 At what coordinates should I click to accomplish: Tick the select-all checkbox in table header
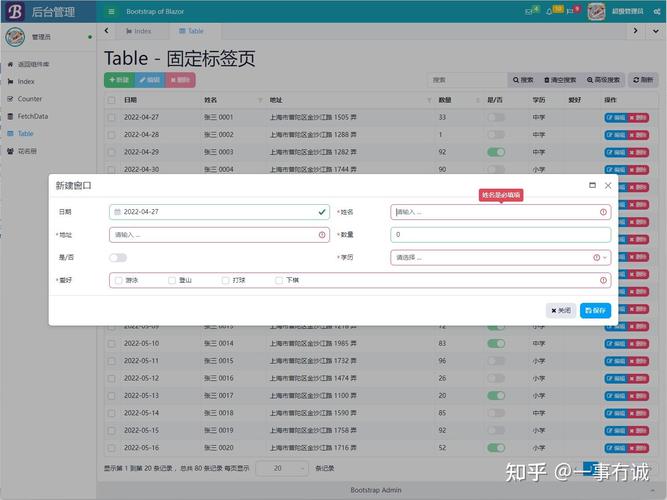pyautogui.click(x=111, y=100)
